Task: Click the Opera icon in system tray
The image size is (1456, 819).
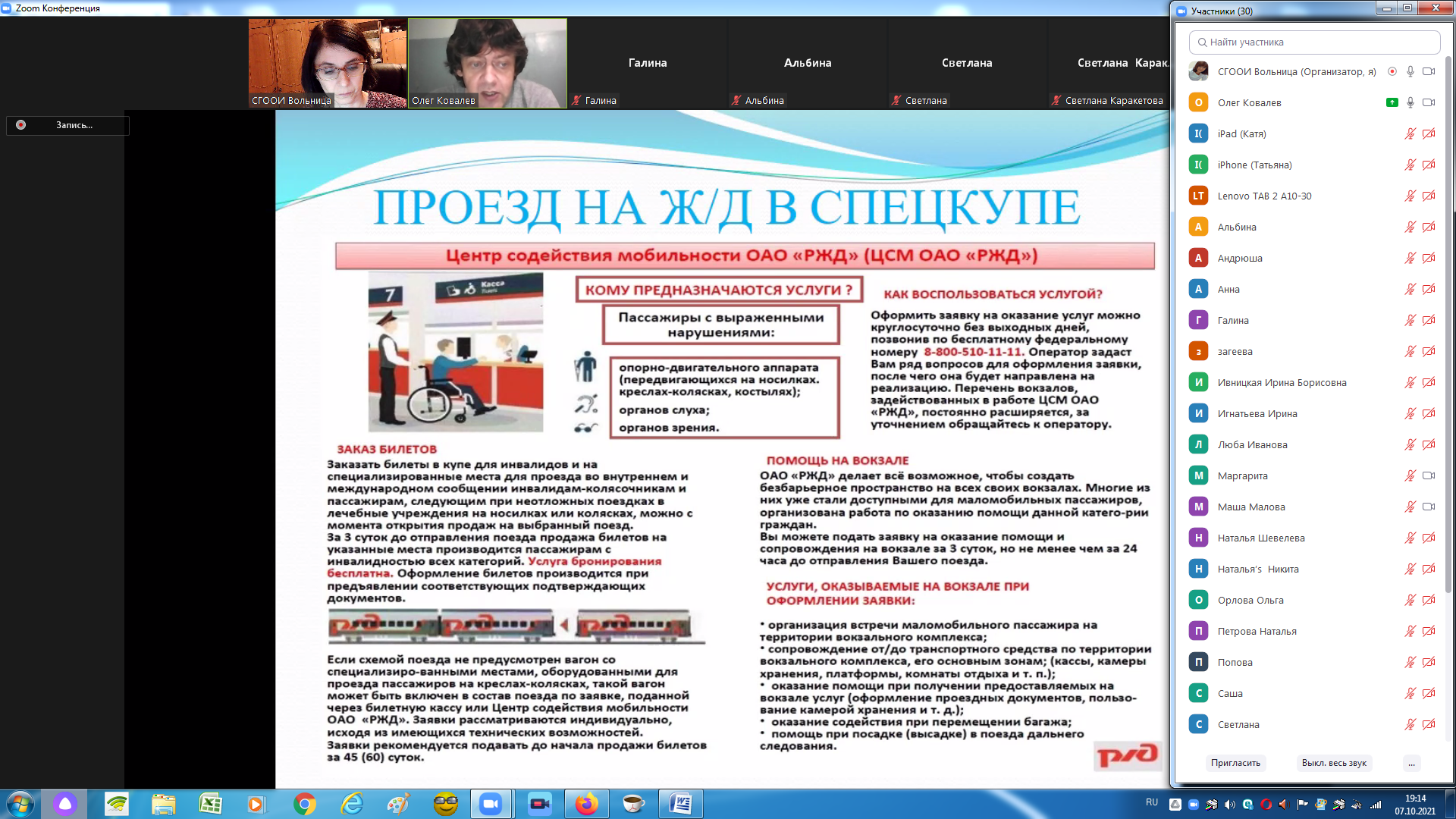Action: coord(1266,805)
